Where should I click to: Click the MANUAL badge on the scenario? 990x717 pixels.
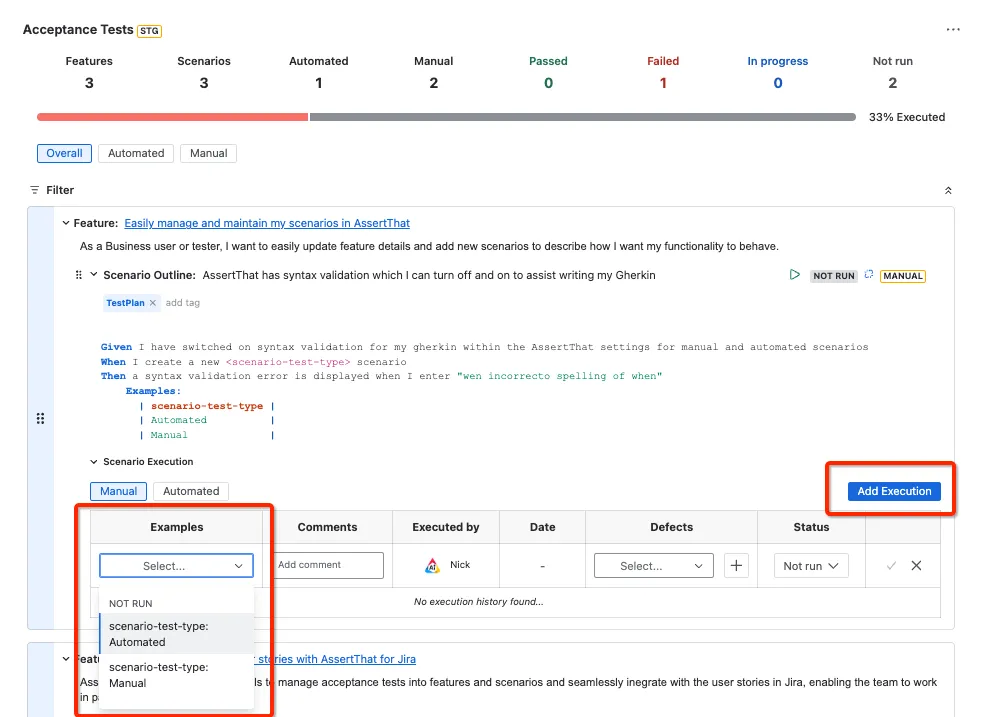[x=903, y=276]
